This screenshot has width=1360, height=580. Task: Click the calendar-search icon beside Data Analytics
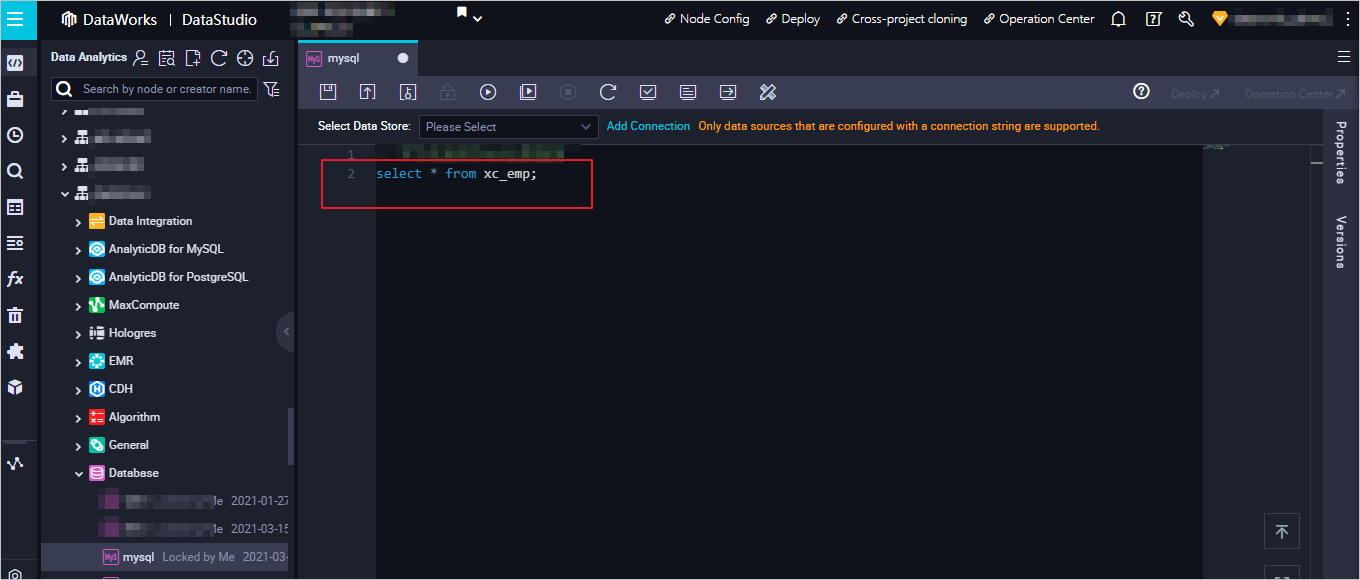point(167,58)
